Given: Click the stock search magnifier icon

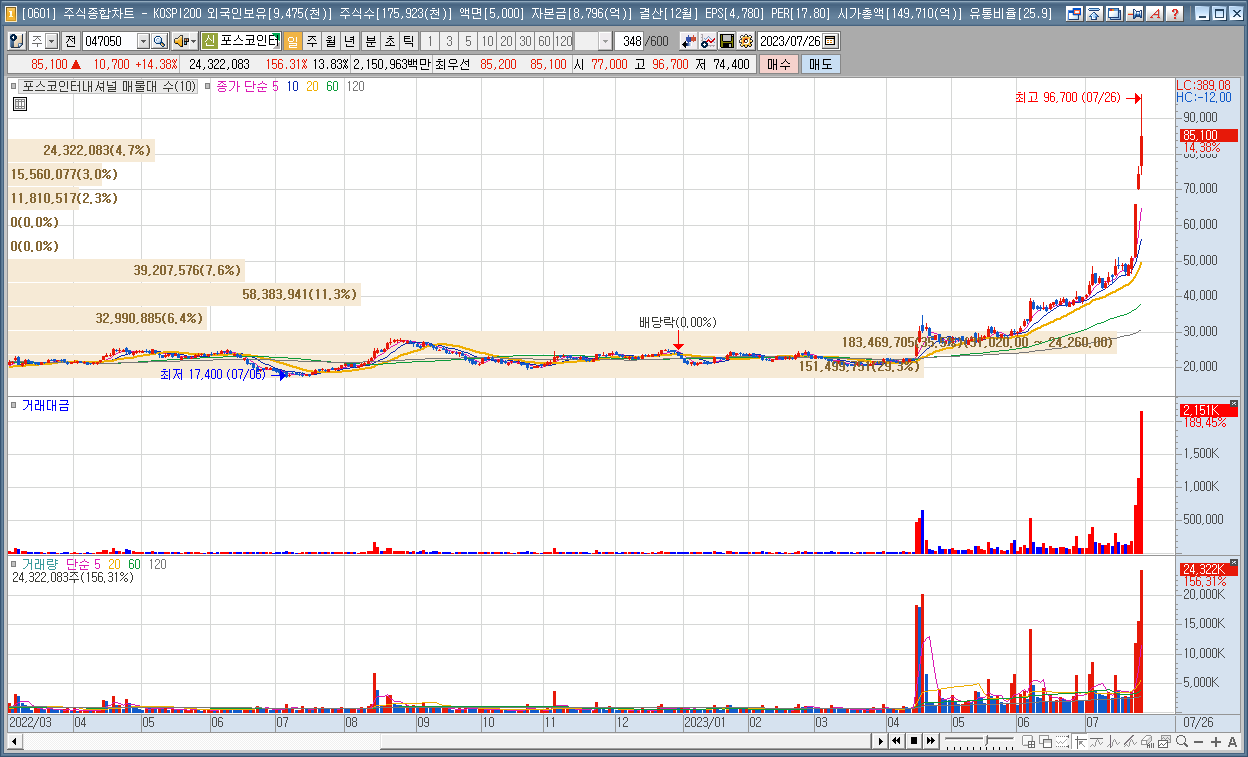Looking at the screenshot, I should 159,41.
